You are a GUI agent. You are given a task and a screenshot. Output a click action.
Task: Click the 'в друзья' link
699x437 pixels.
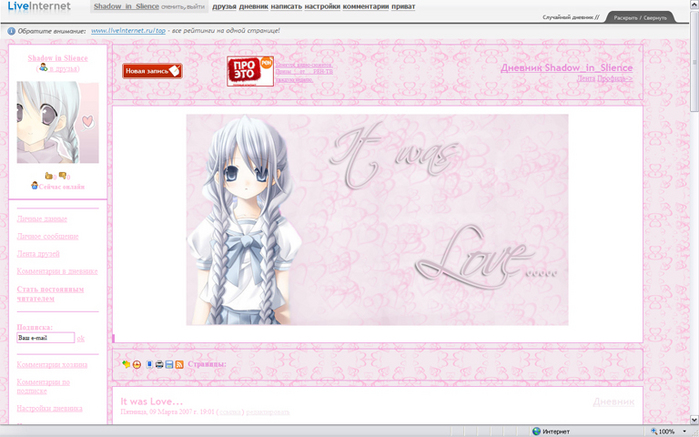[64, 69]
